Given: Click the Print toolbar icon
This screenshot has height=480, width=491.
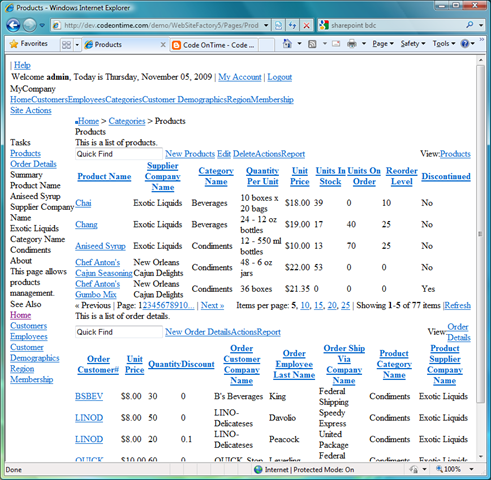Looking at the screenshot, I should point(352,44).
